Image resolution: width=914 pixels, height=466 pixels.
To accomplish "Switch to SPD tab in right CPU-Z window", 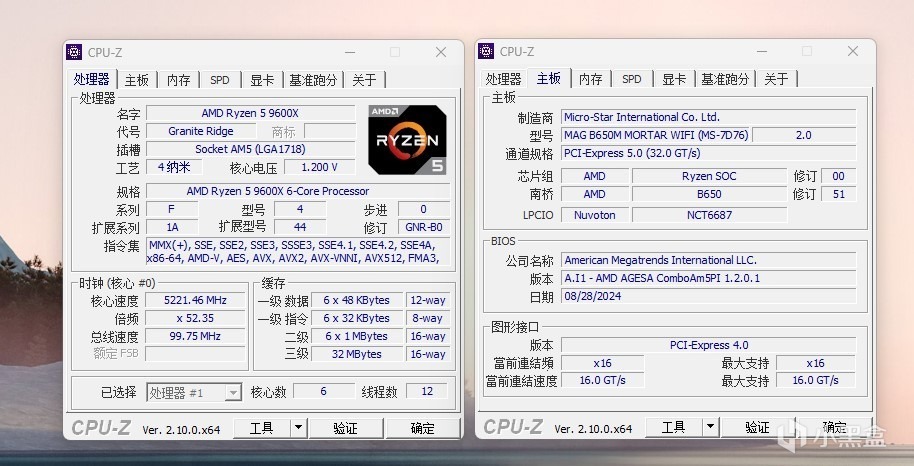I will [632, 79].
